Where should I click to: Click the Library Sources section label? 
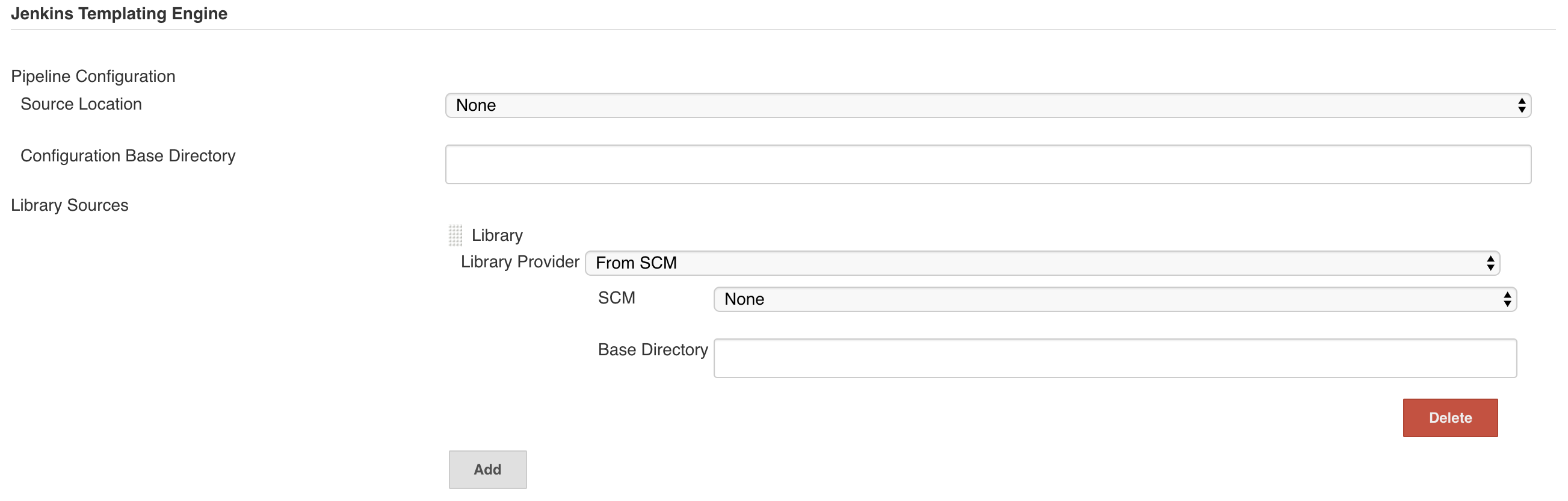pos(70,205)
